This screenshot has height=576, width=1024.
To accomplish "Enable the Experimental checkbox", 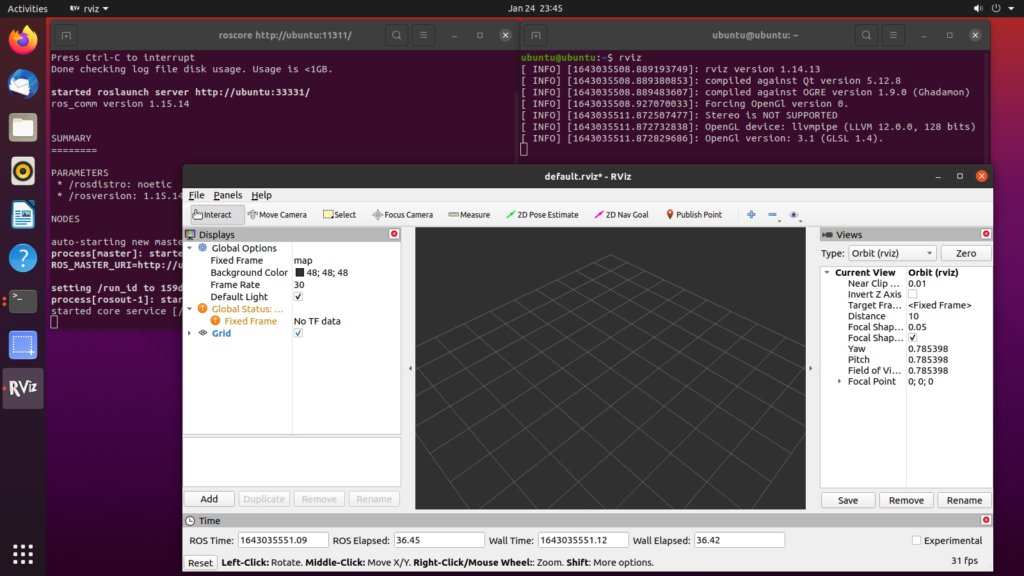I will (916, 541).
